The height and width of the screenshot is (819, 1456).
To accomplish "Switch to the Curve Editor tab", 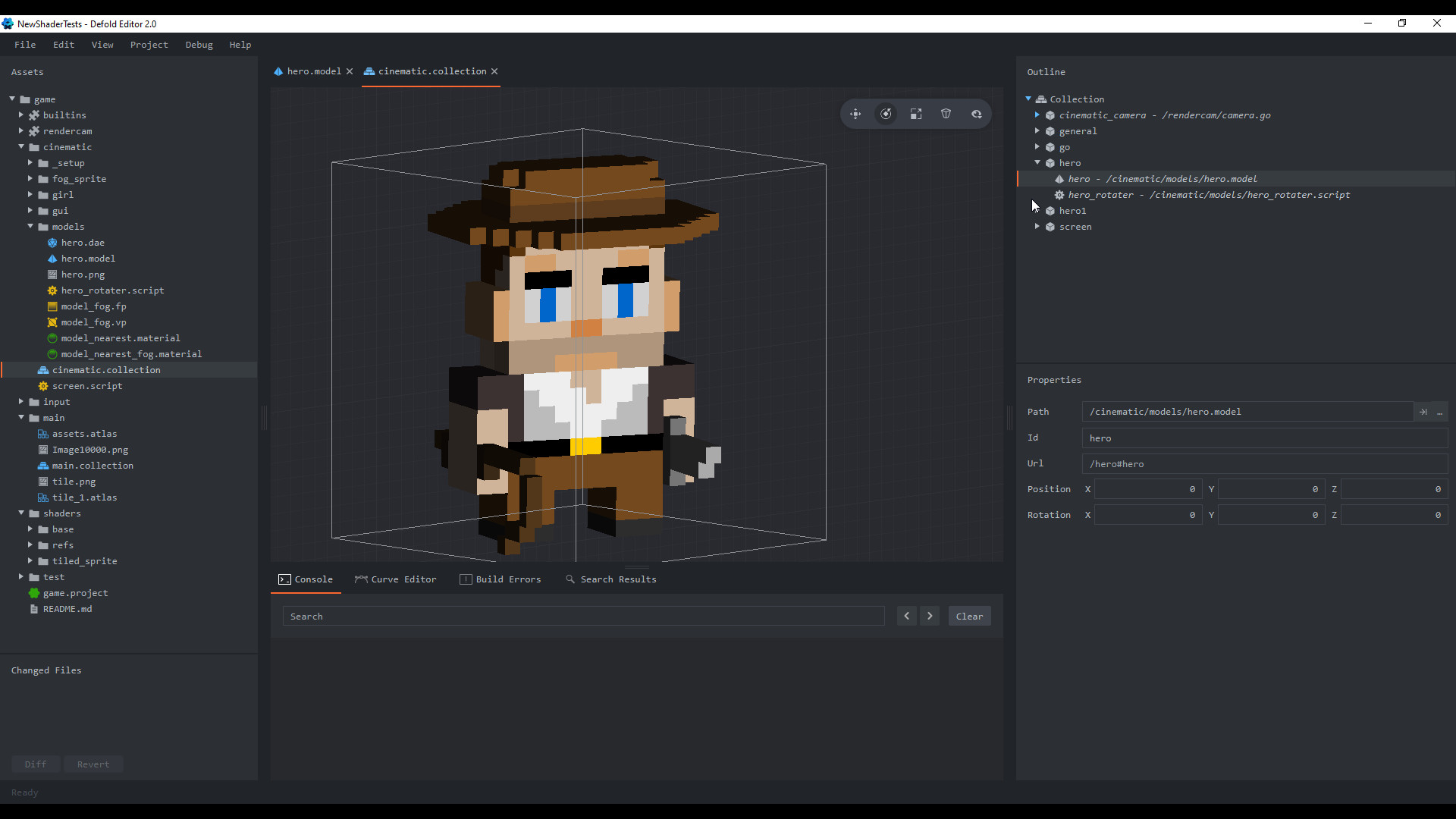I will click(403, 579).
